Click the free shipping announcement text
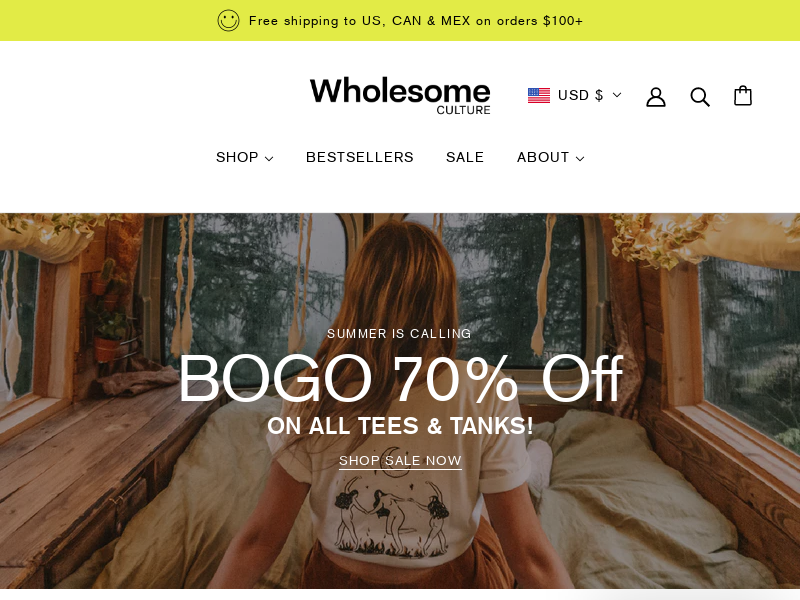The image size is (800, 600). pos(416,21)
